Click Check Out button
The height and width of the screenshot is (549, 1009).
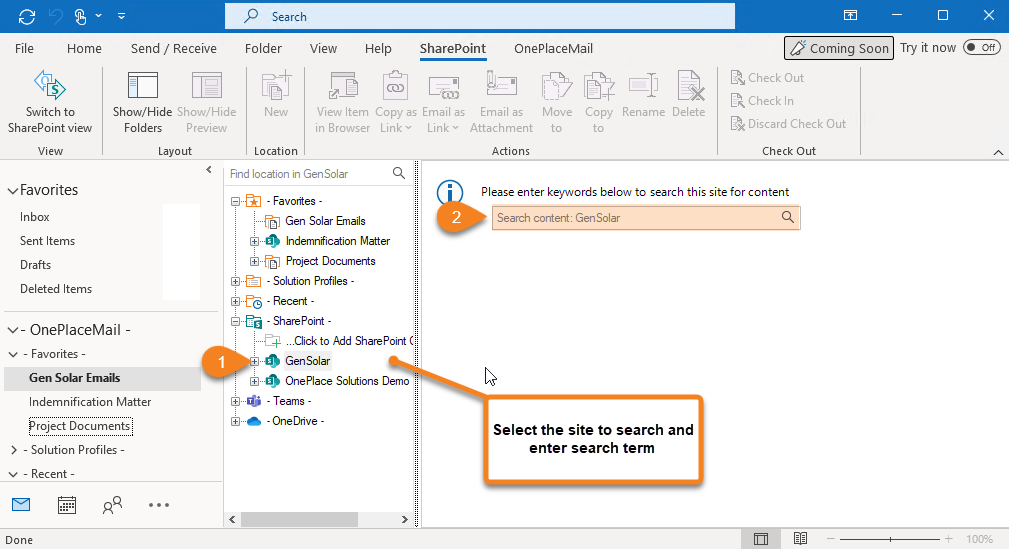(767, 78)
